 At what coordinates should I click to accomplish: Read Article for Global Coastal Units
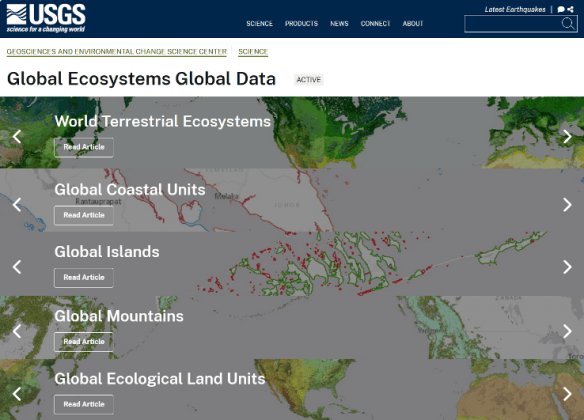84,215
